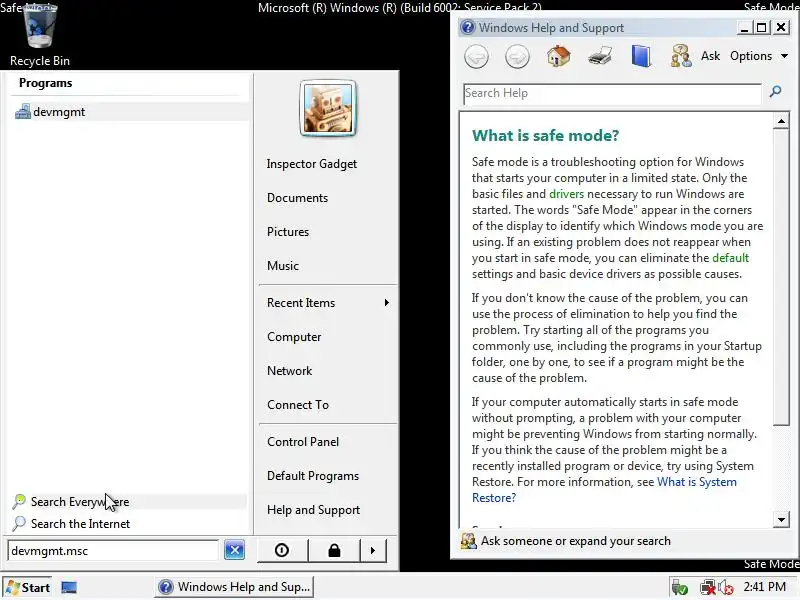Image resolution: width=800 pixels, height=600 pixels.
Task: Select Search the Internet option
Action: tap(129, 523)
